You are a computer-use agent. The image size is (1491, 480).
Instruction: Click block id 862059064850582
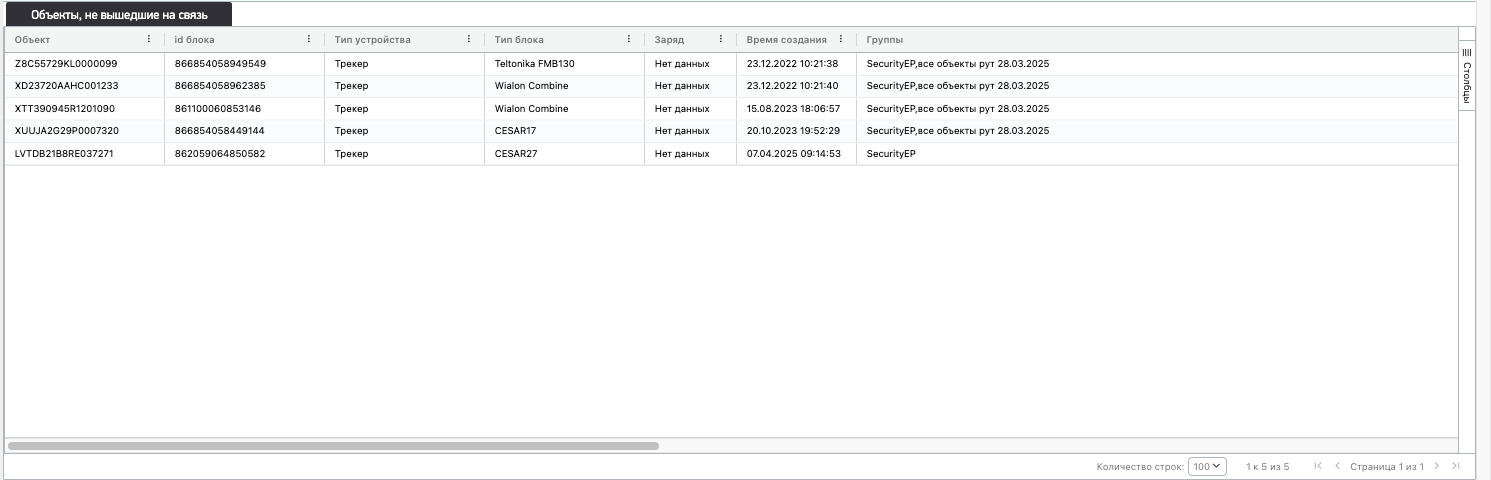220,154
